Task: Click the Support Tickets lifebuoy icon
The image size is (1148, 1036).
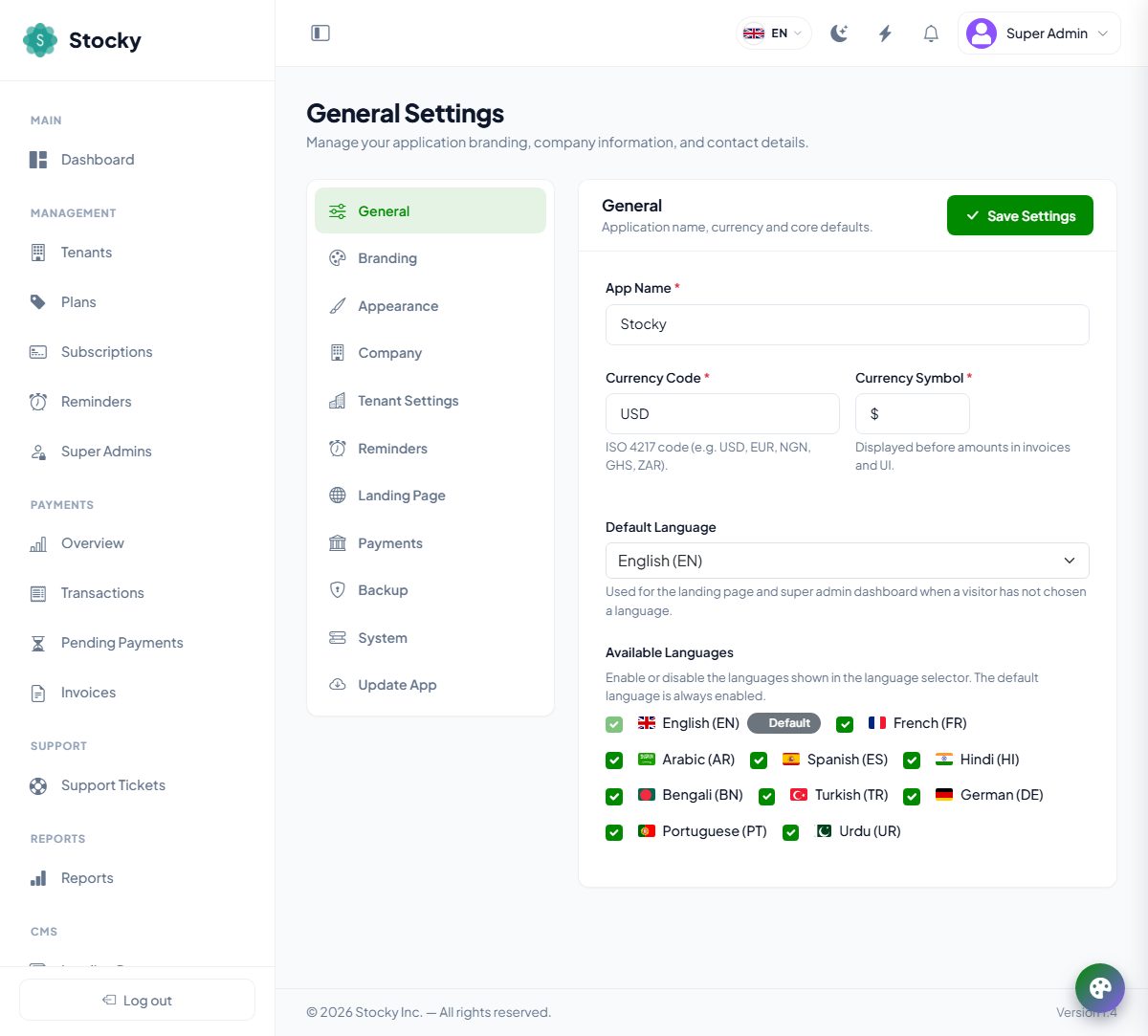Action: pos(38,785)
